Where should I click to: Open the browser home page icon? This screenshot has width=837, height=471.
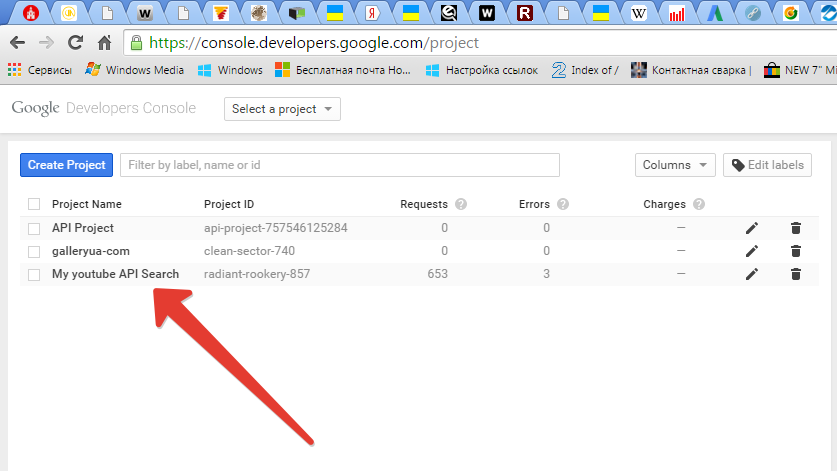pos(105,43)
